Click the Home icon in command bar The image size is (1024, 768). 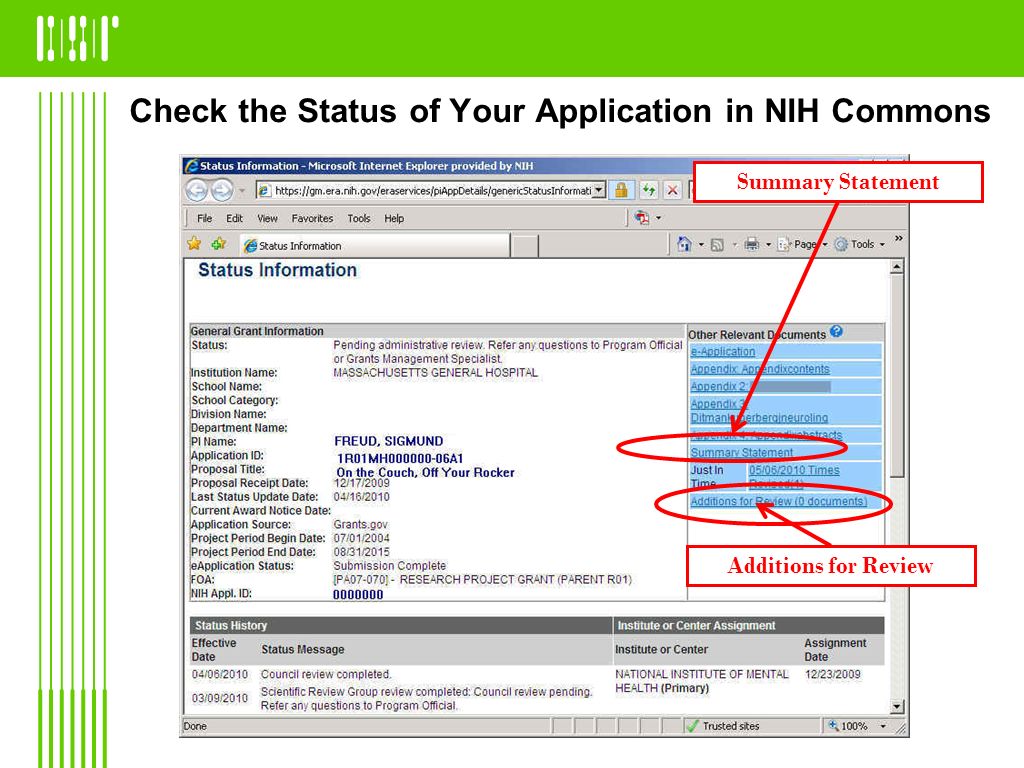pyautogui.click(x=684, y=244)
